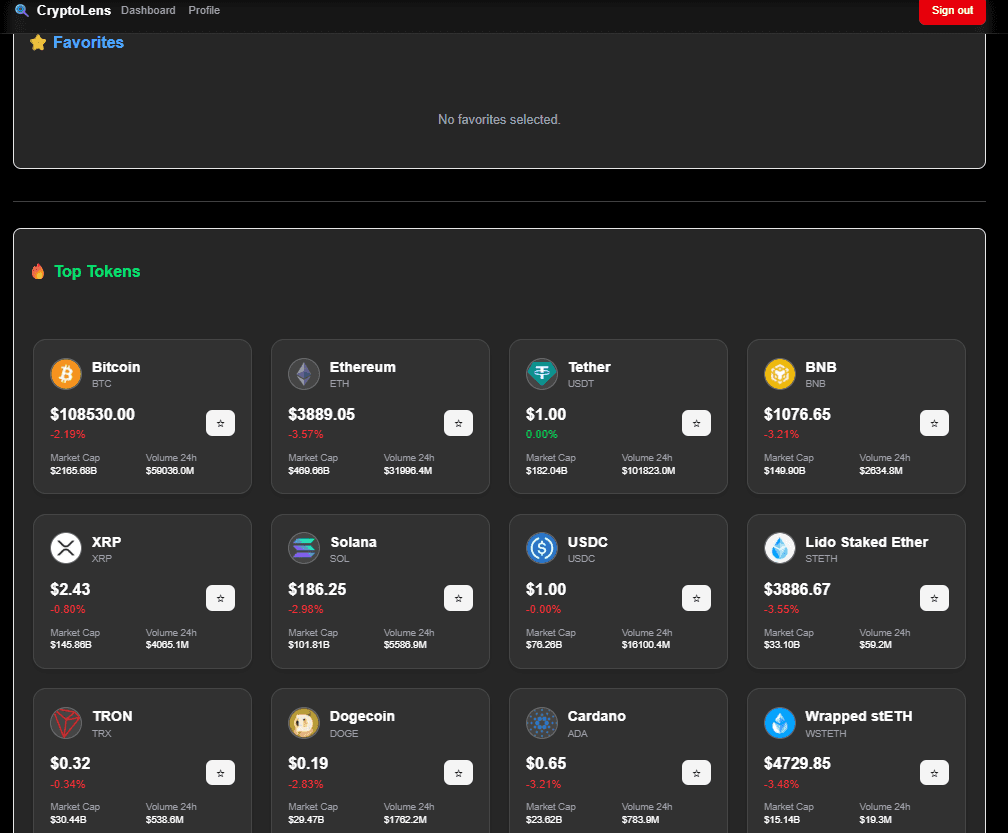Image resolution: width=1008 pixels, height=833 pixels.
Task: Click the USDC coin logo
Action: (x=542, y=548)
